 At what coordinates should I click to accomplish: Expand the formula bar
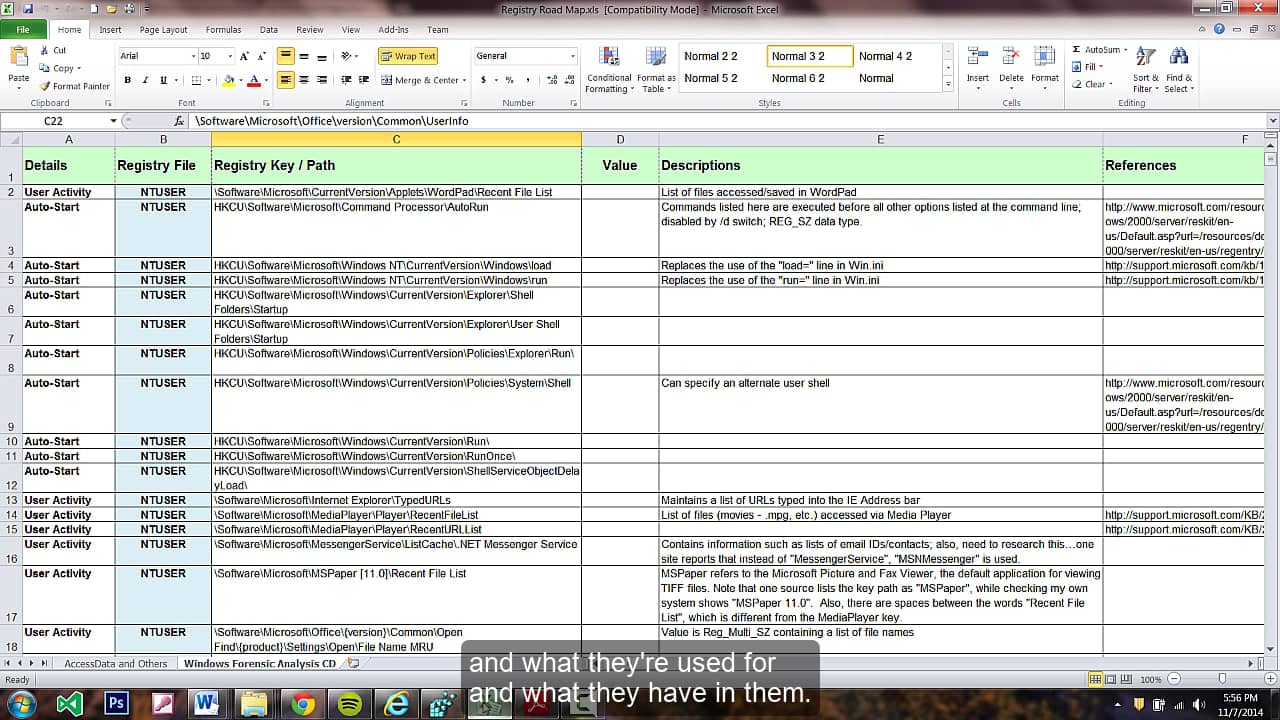coord(1272,121)
